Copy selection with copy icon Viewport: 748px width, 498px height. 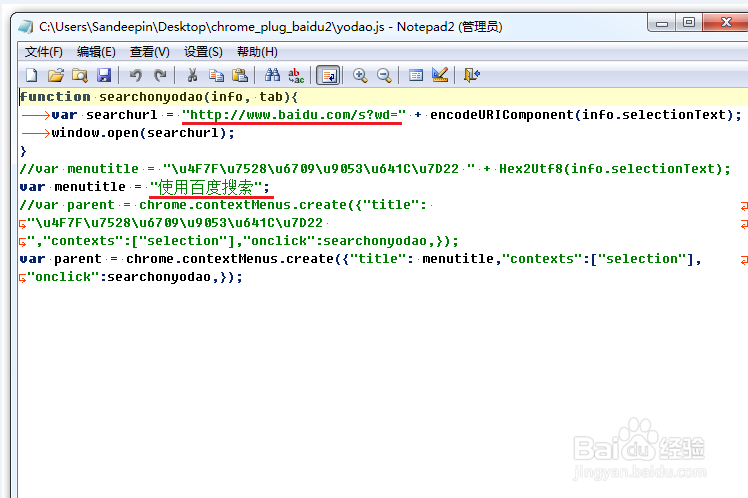(216, 75)
